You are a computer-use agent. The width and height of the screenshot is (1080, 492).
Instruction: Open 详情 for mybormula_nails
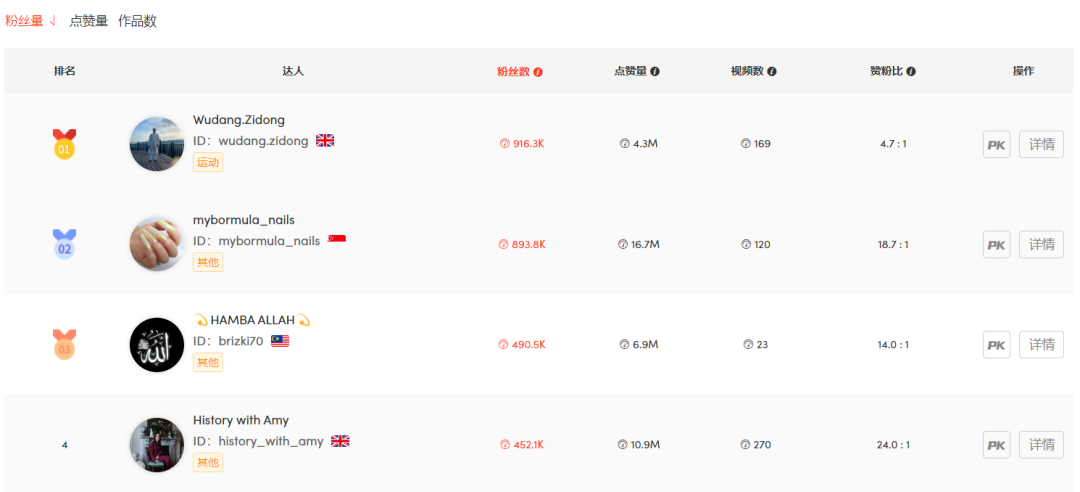[1041, 245]
